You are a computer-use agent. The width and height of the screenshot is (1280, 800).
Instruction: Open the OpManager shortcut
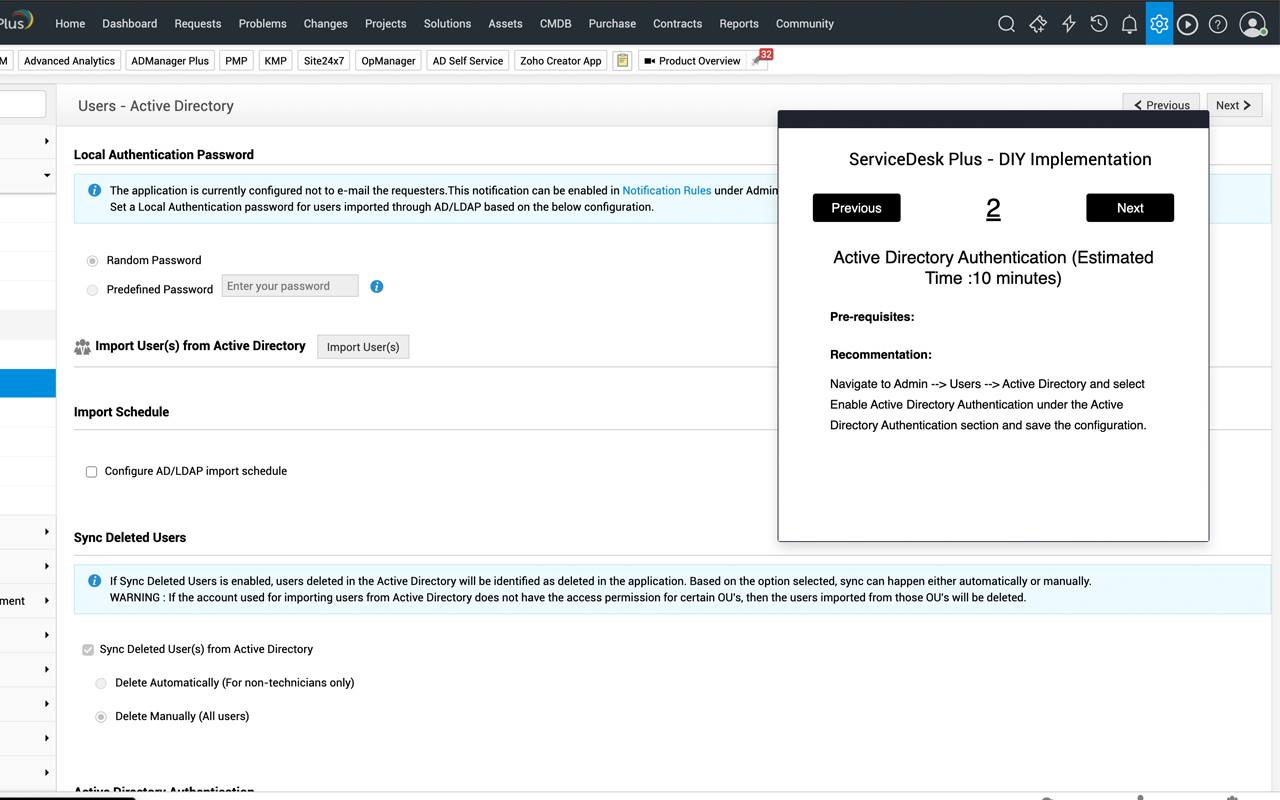(388, 61)
